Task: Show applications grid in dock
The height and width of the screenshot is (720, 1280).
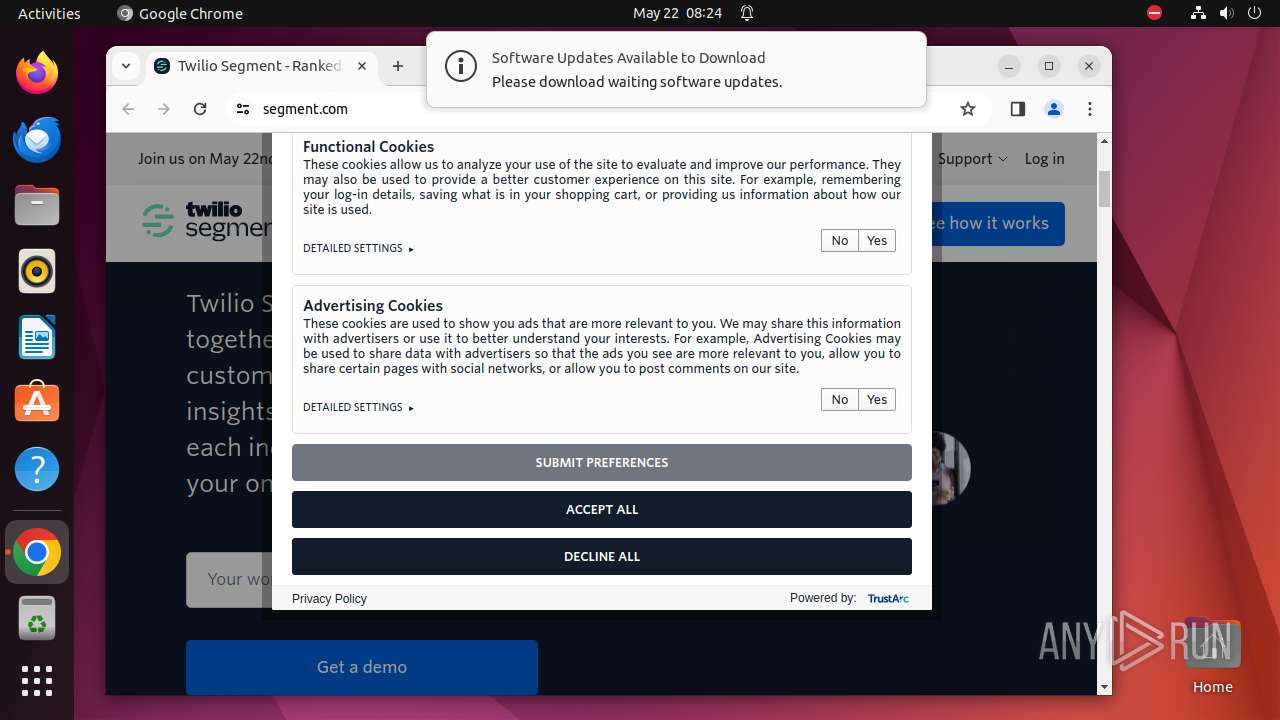Action: click(x=37, y=681)
